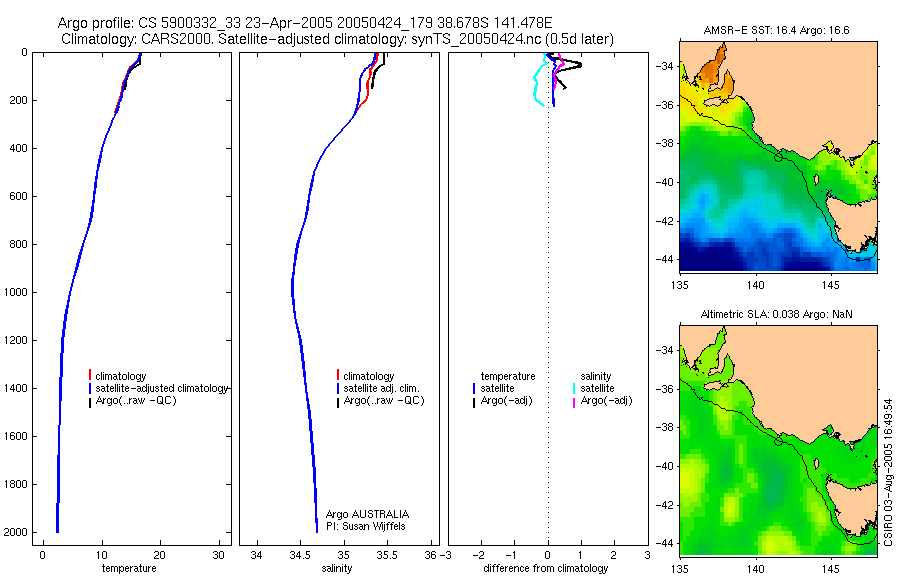Image resolution: width=900 pixels, height=580 pixels.
Task: Click the black Argo(..raw -QC) marker in salinity legend
Action: click(338, 401)
